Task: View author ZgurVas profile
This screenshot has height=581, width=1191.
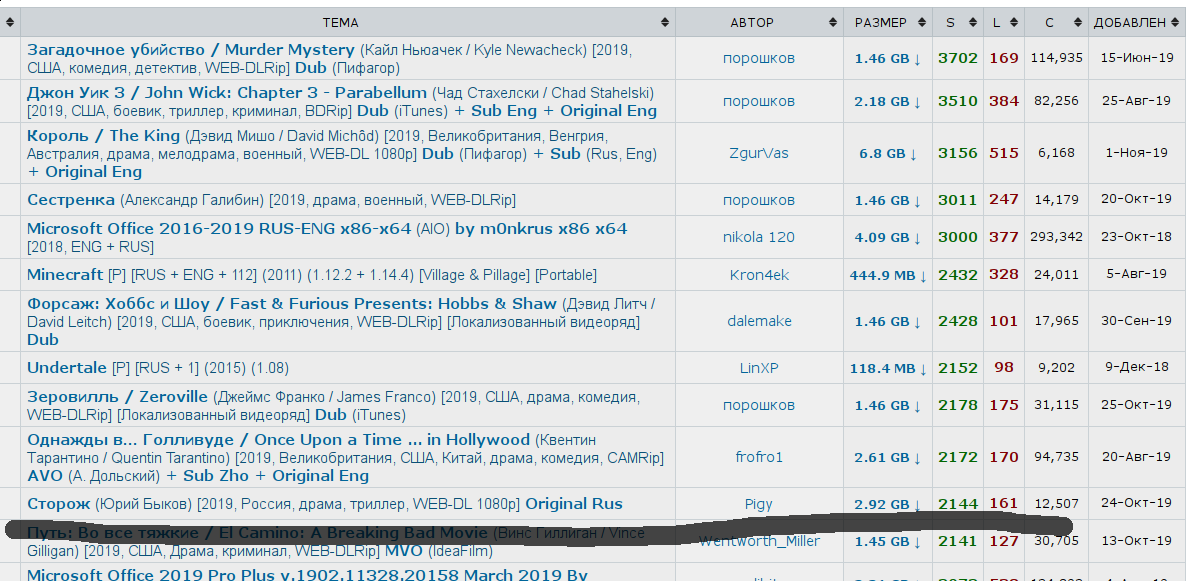Action: coord(759,154)
